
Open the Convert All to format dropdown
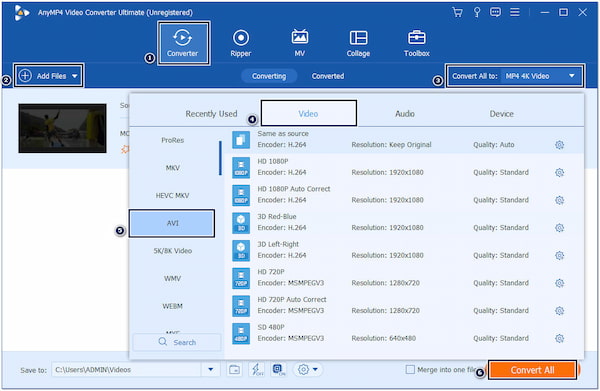tap(515, 76)
